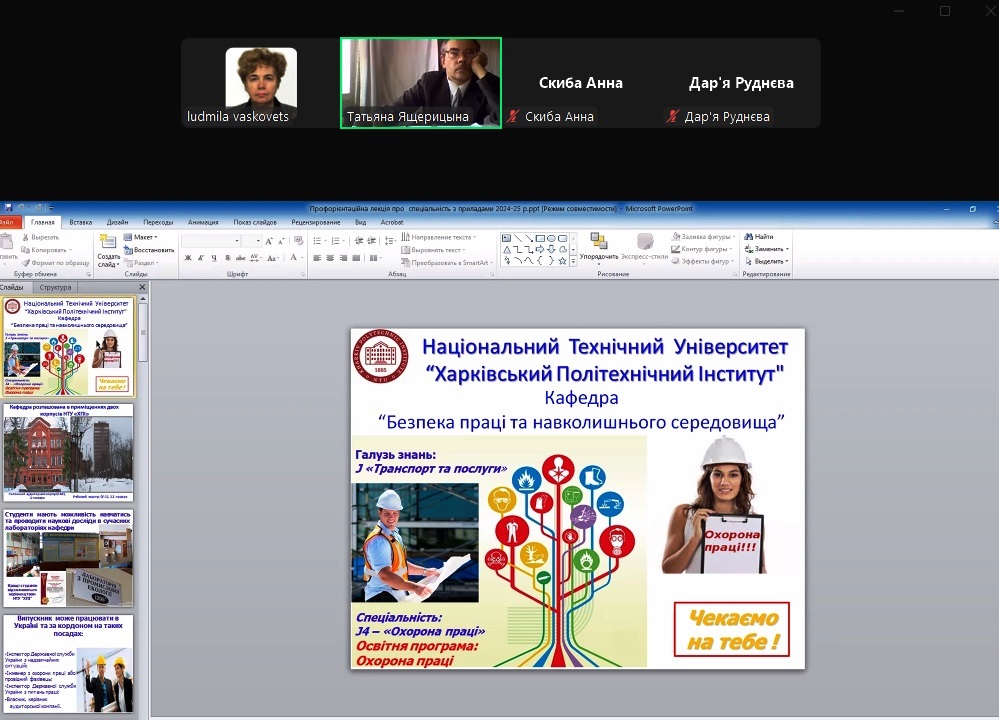Click the Cut (Вырезать) scissors icon
The image size is (999, 720).
pos(25,238)
